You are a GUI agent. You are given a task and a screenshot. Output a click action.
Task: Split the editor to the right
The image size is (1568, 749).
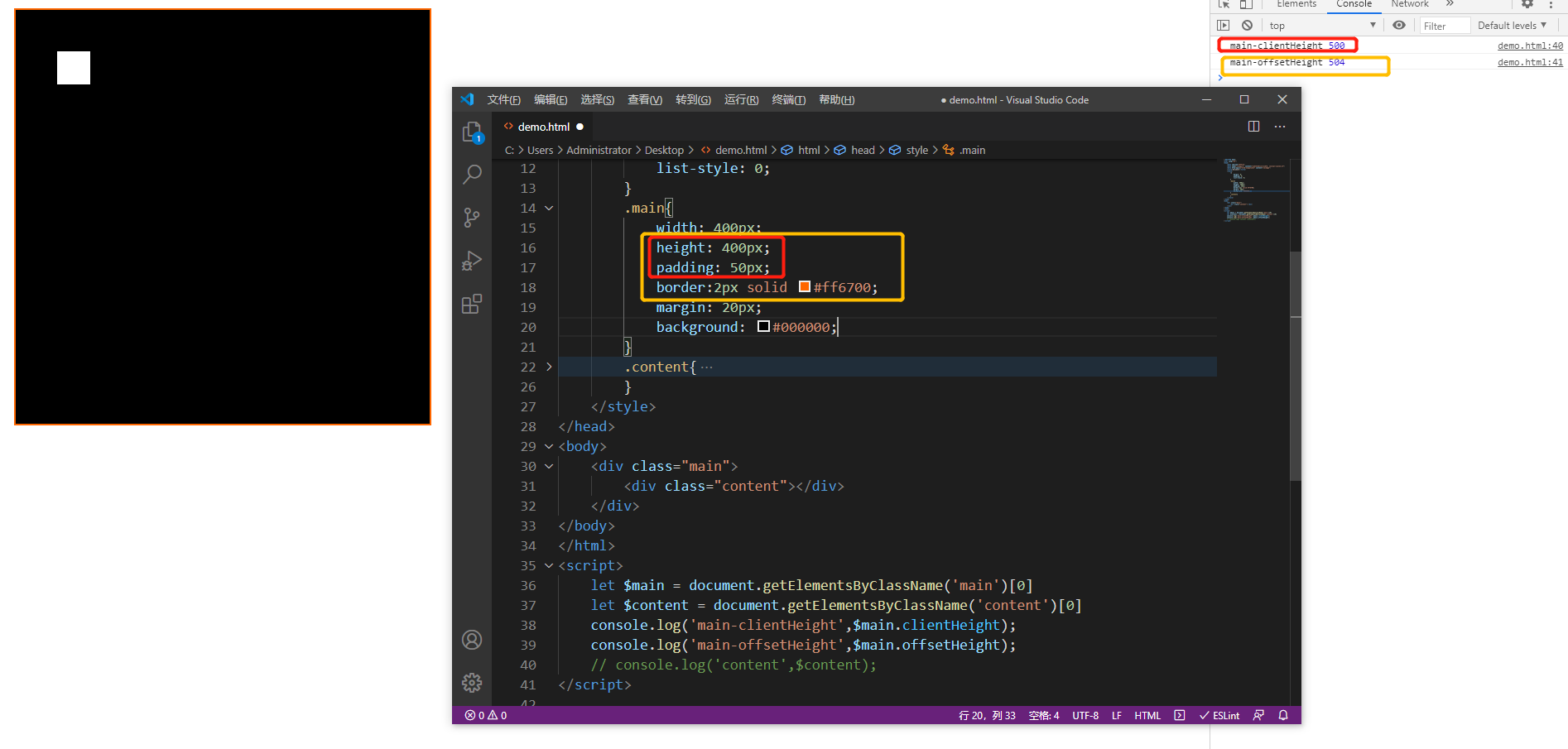[1253, 127]
